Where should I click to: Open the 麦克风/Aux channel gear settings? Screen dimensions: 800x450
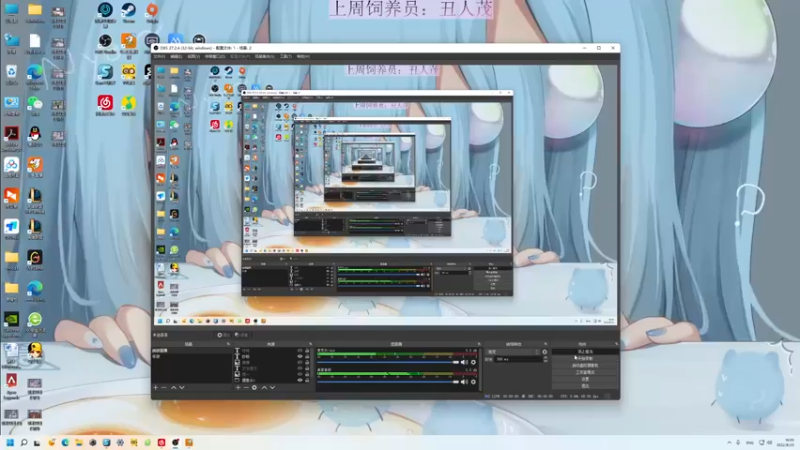pos(473,362)
